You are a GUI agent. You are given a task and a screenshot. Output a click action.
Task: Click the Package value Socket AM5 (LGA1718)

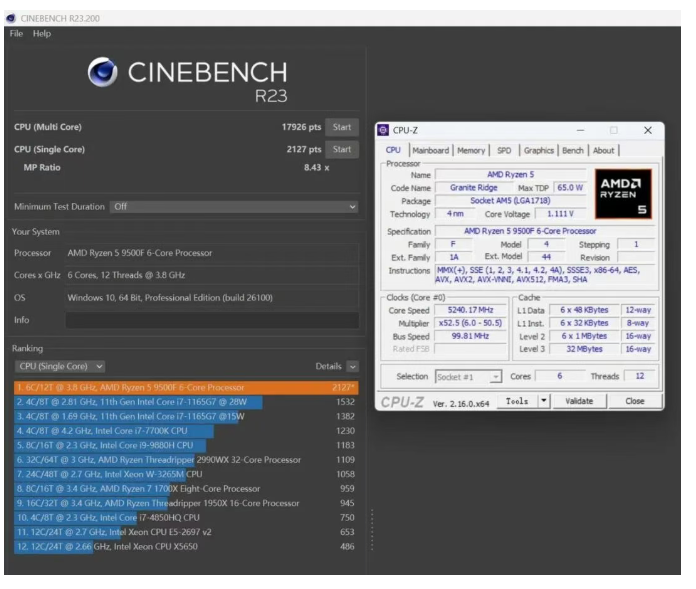tap(510, 201)
